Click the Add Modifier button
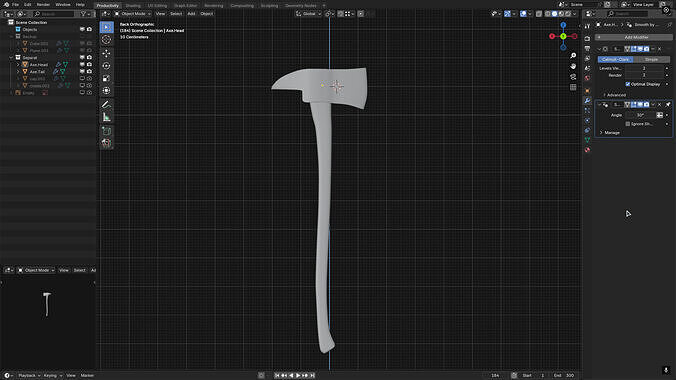 click(633, 37)
